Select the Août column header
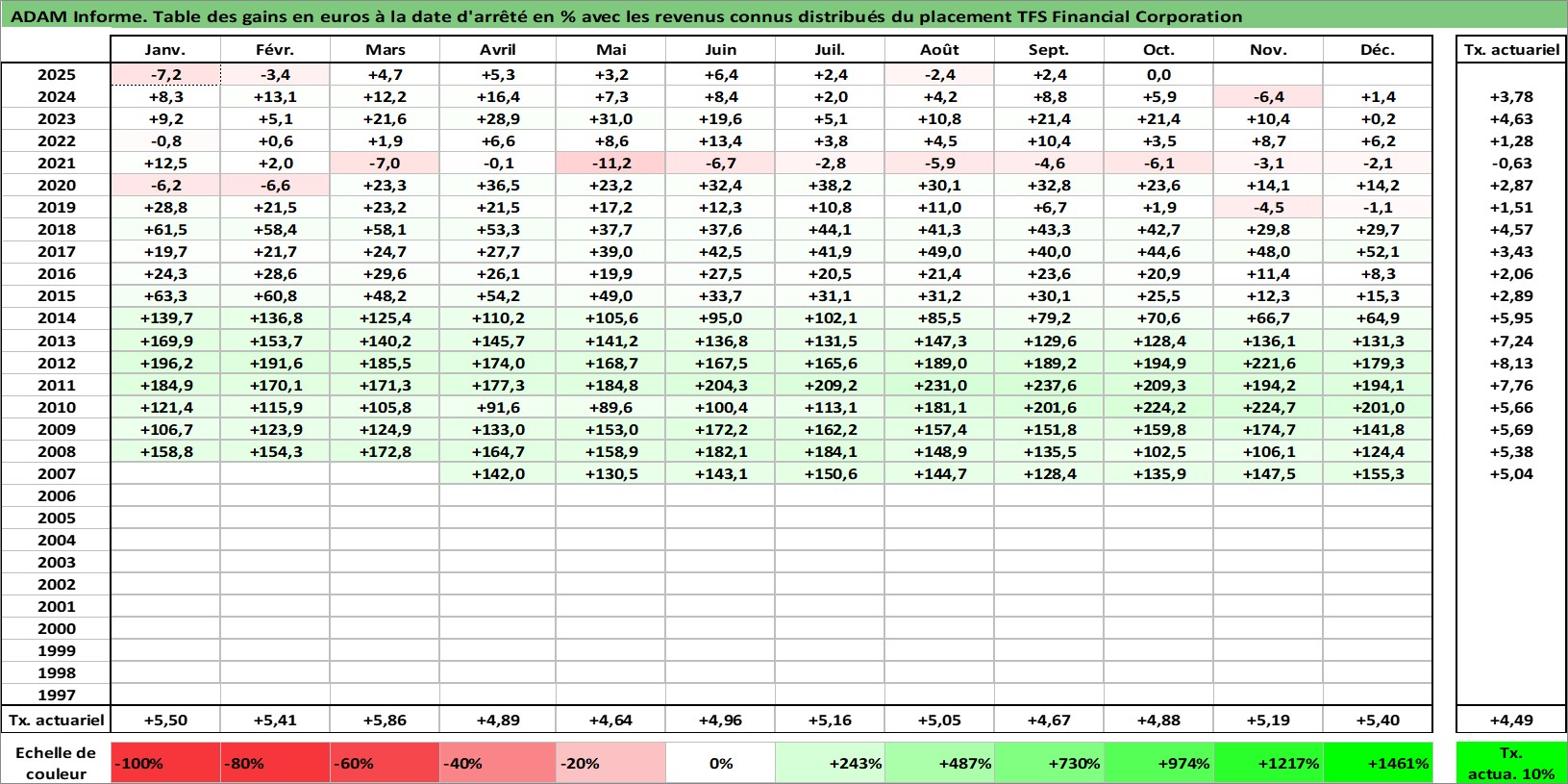 coord(939,49)
